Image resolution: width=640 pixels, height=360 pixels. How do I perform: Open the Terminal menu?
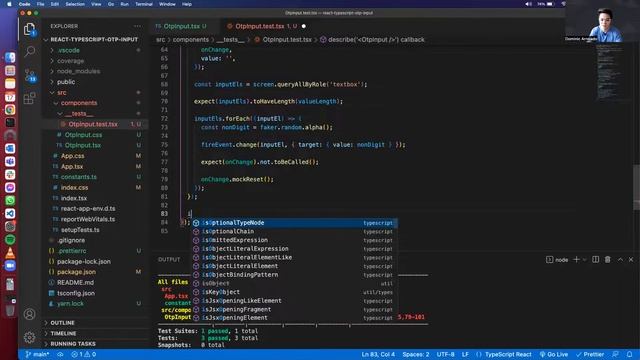tap(144, 4)
